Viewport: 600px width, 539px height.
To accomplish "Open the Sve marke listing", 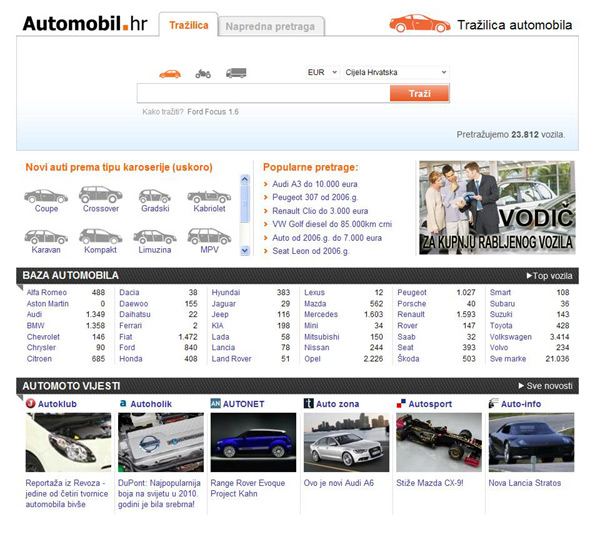I will [508, 359].
